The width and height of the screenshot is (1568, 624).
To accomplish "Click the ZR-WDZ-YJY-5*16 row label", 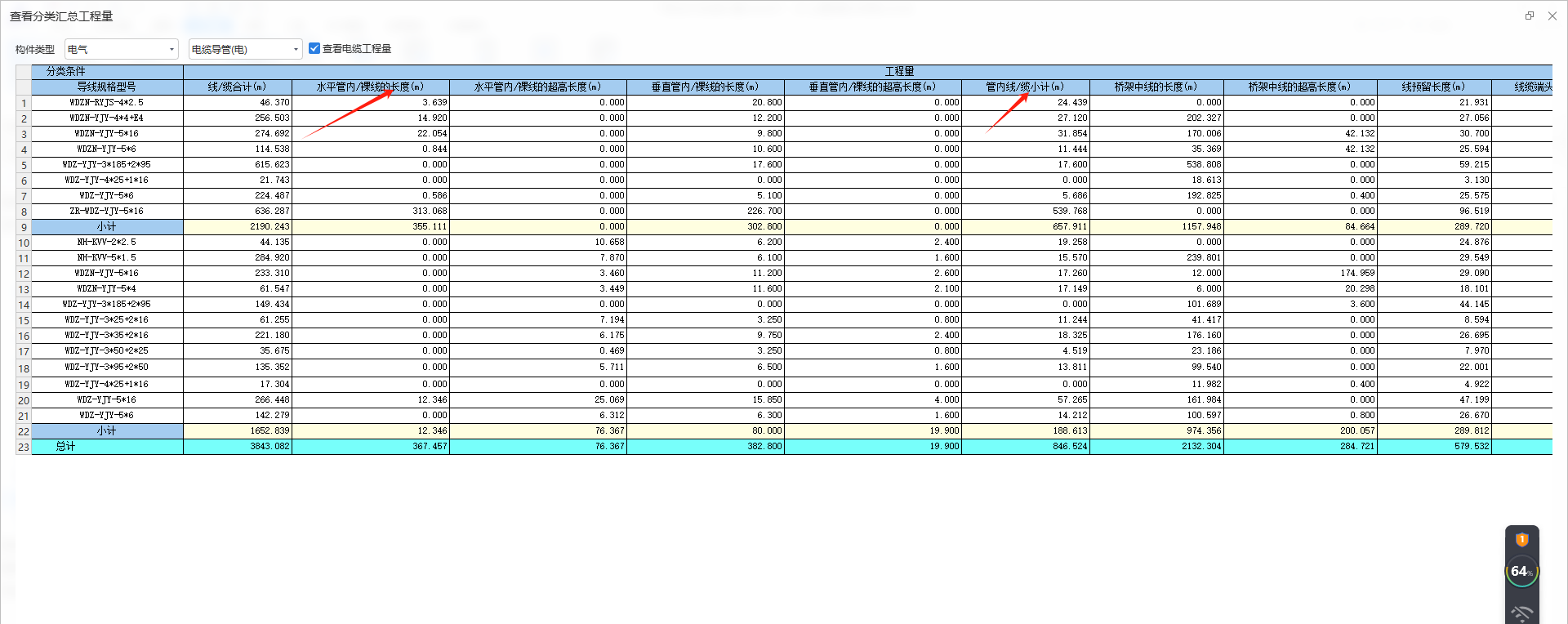I will tap(107, 212).
